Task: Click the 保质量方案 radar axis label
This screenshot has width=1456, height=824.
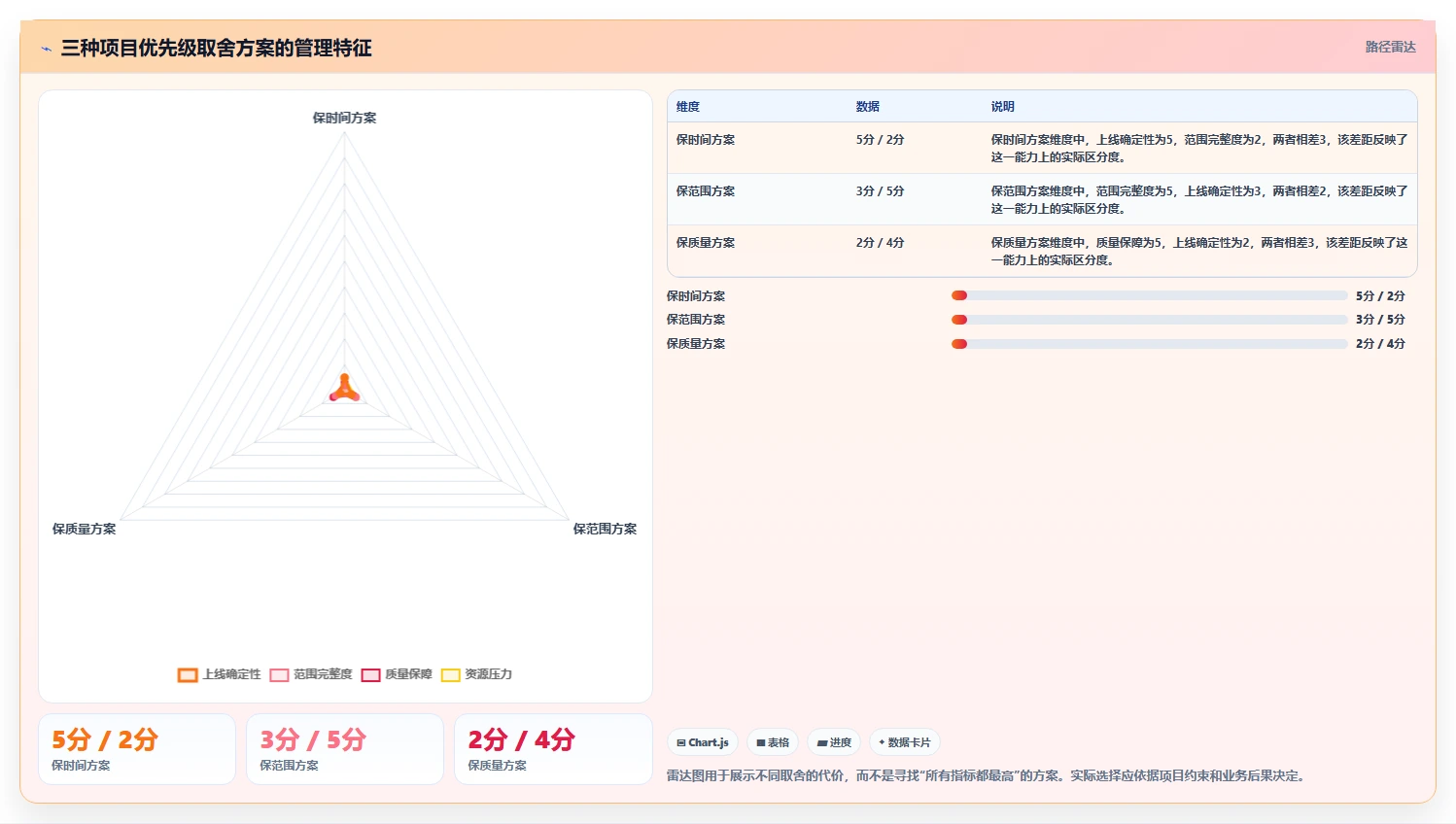Action: point(84,529)
